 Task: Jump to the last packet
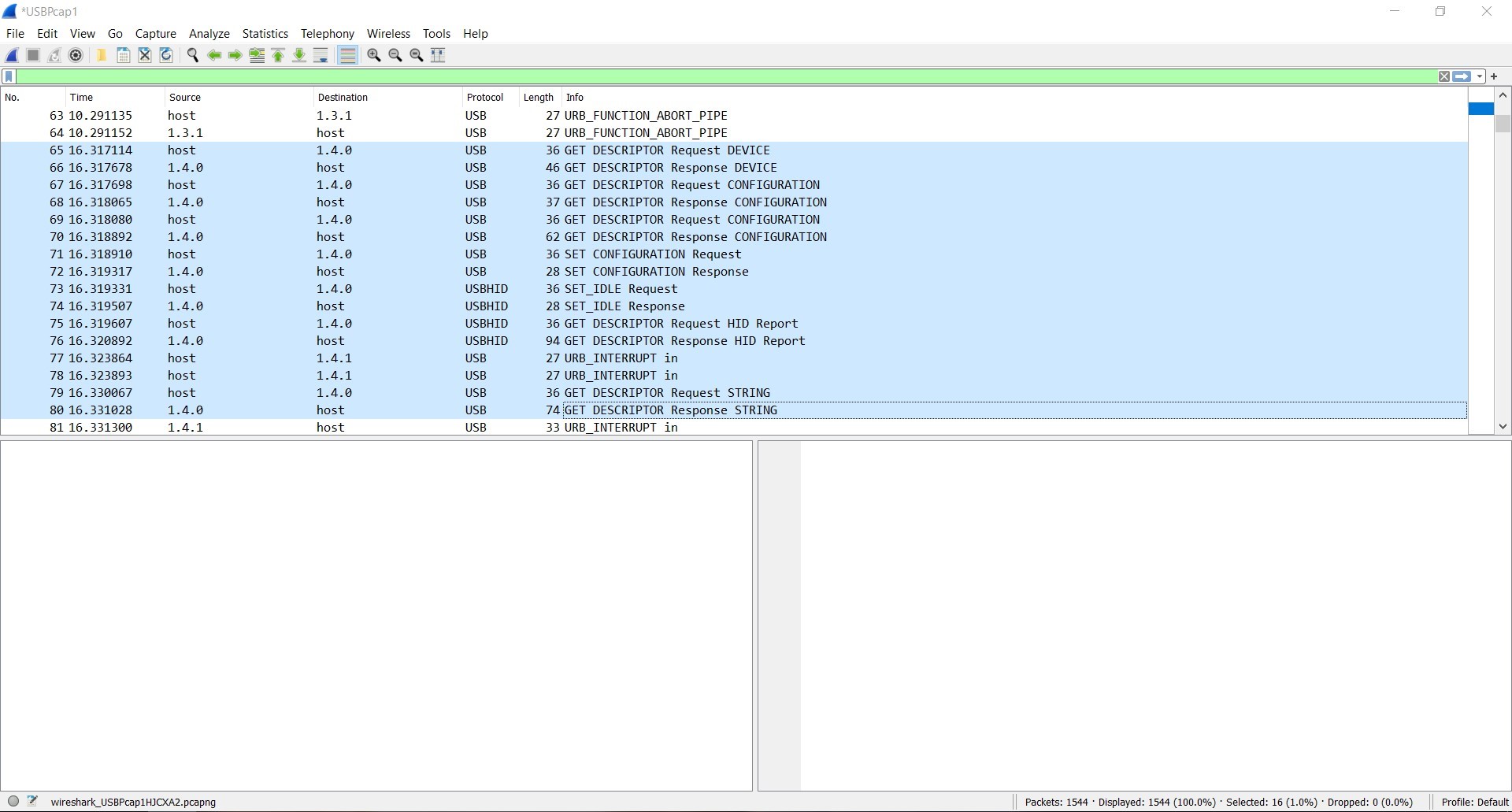299,55
